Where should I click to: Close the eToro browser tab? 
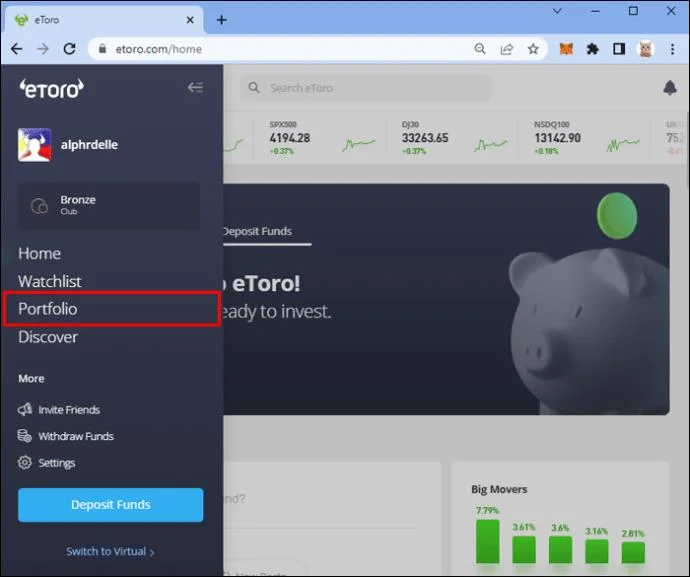click(x=190, y=20)
